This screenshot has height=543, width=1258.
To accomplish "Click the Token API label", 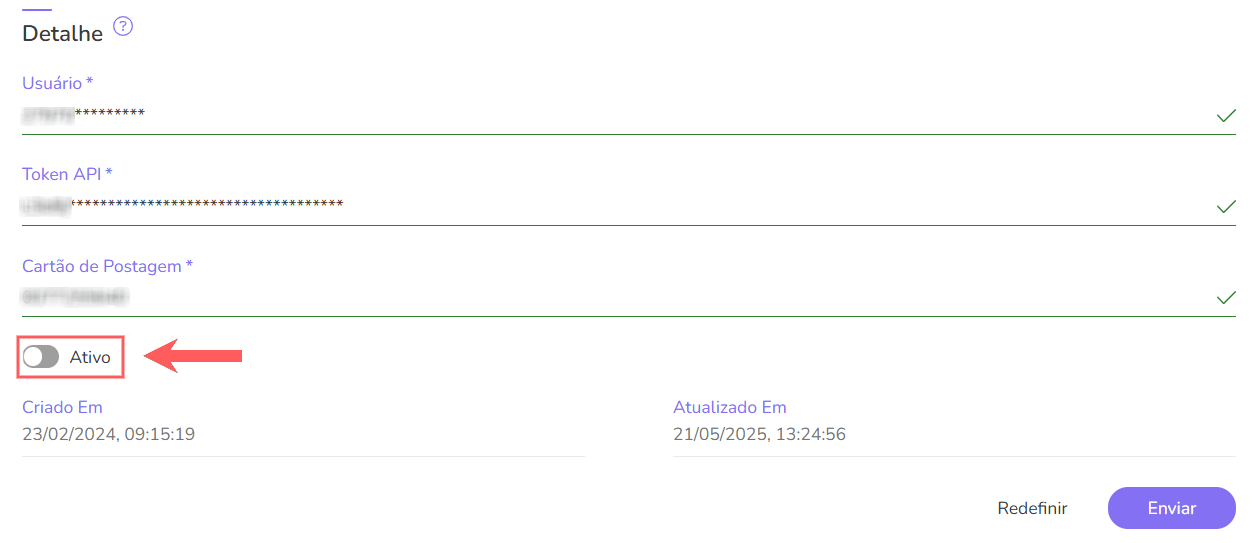I will coord(67,174).
